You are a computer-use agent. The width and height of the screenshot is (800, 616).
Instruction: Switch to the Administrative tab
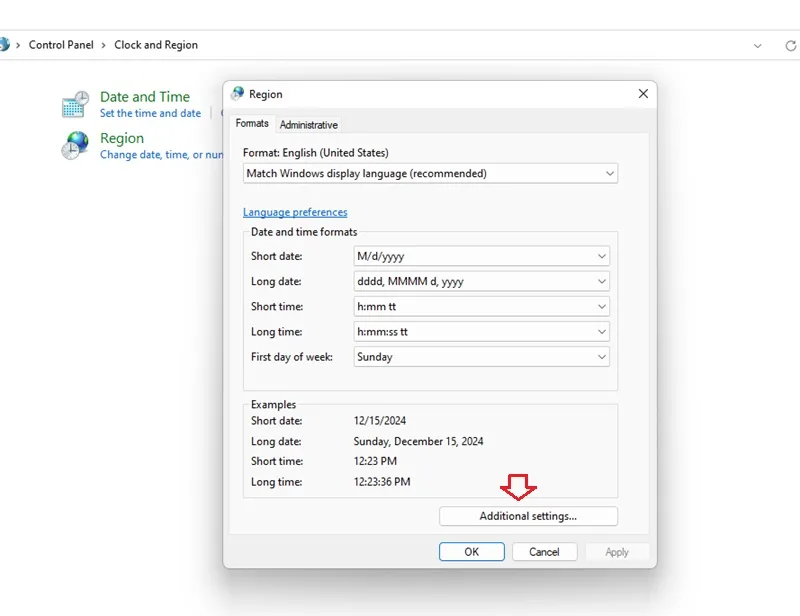pos(308,125)
